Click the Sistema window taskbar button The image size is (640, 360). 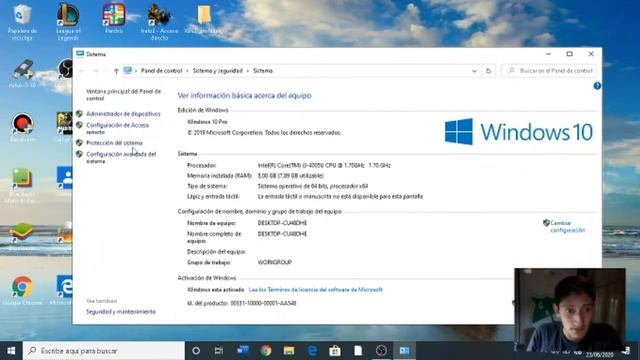click(x=404, y=351)
